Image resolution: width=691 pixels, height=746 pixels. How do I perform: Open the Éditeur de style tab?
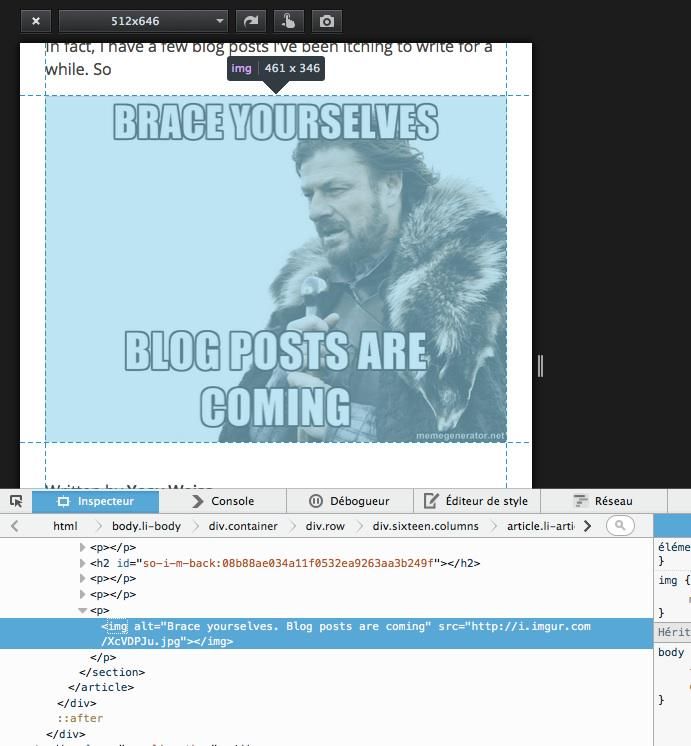click(476, 501)
